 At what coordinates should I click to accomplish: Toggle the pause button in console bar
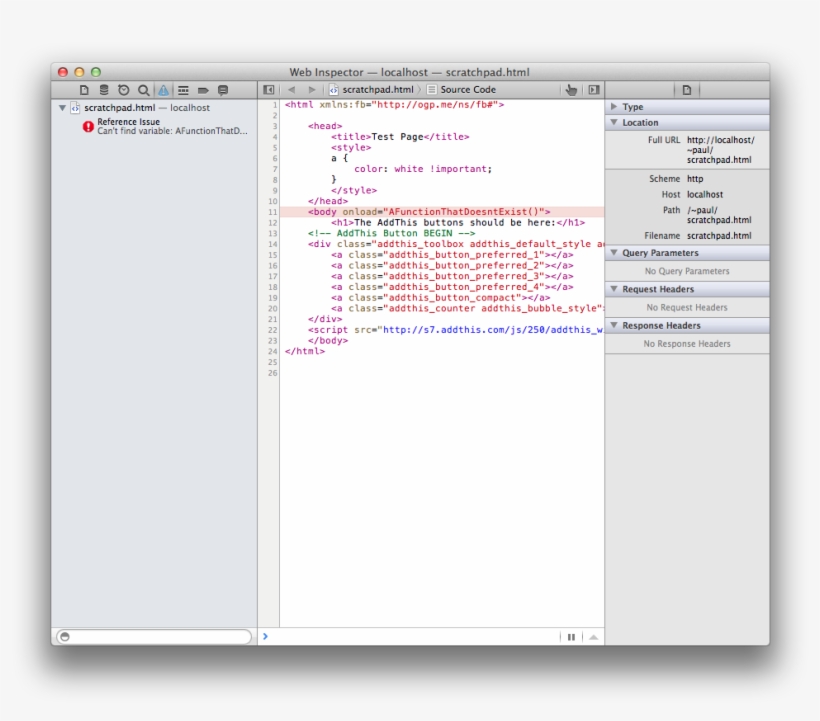click(571, 637)
